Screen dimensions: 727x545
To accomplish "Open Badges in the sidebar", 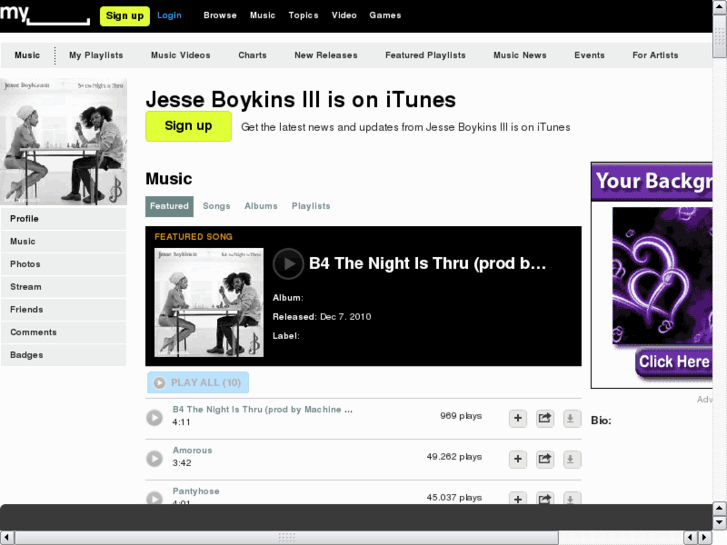I will (x=64, y=355).
